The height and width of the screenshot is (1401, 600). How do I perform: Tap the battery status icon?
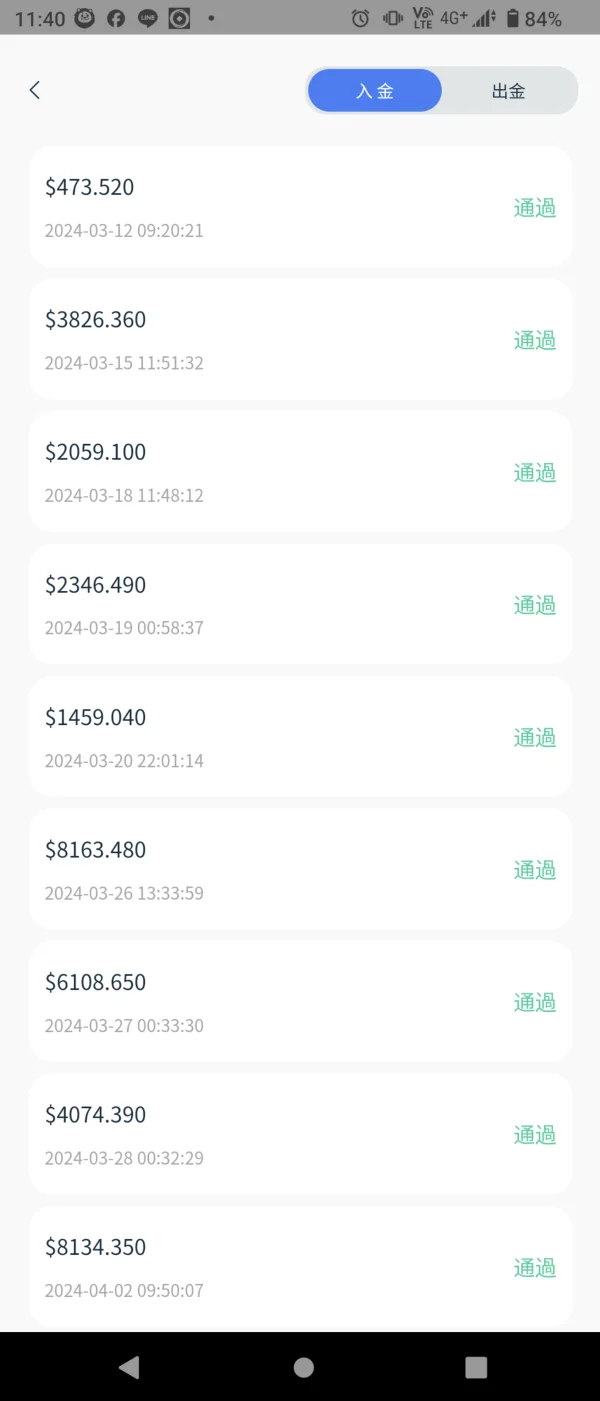[x=513, y=18]
